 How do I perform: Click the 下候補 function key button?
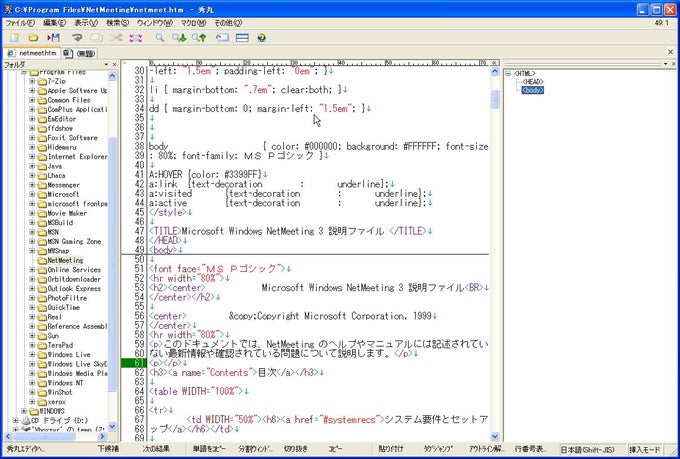pos(108,449)
